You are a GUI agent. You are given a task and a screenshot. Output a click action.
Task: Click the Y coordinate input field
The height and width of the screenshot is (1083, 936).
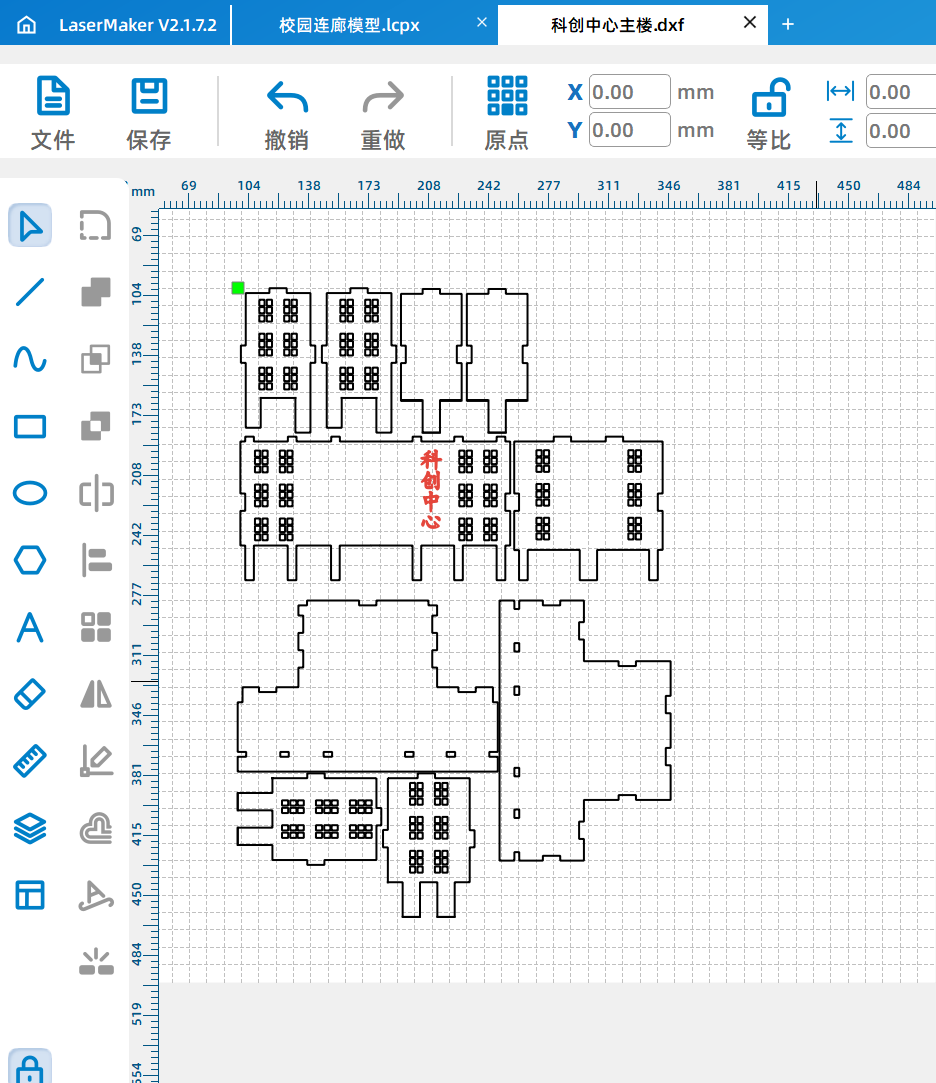pos(629,130)
